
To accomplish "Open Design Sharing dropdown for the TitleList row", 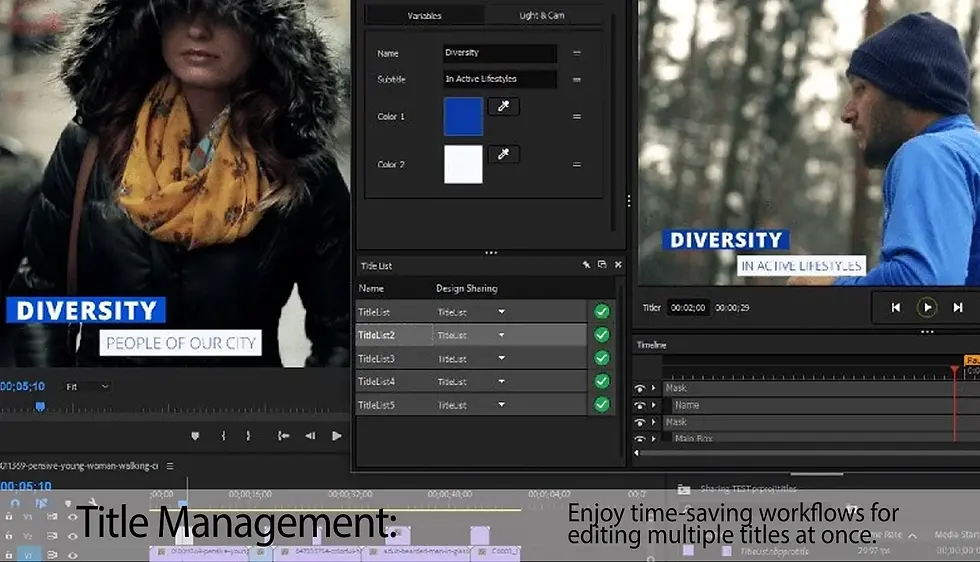I will click(501, 311).
